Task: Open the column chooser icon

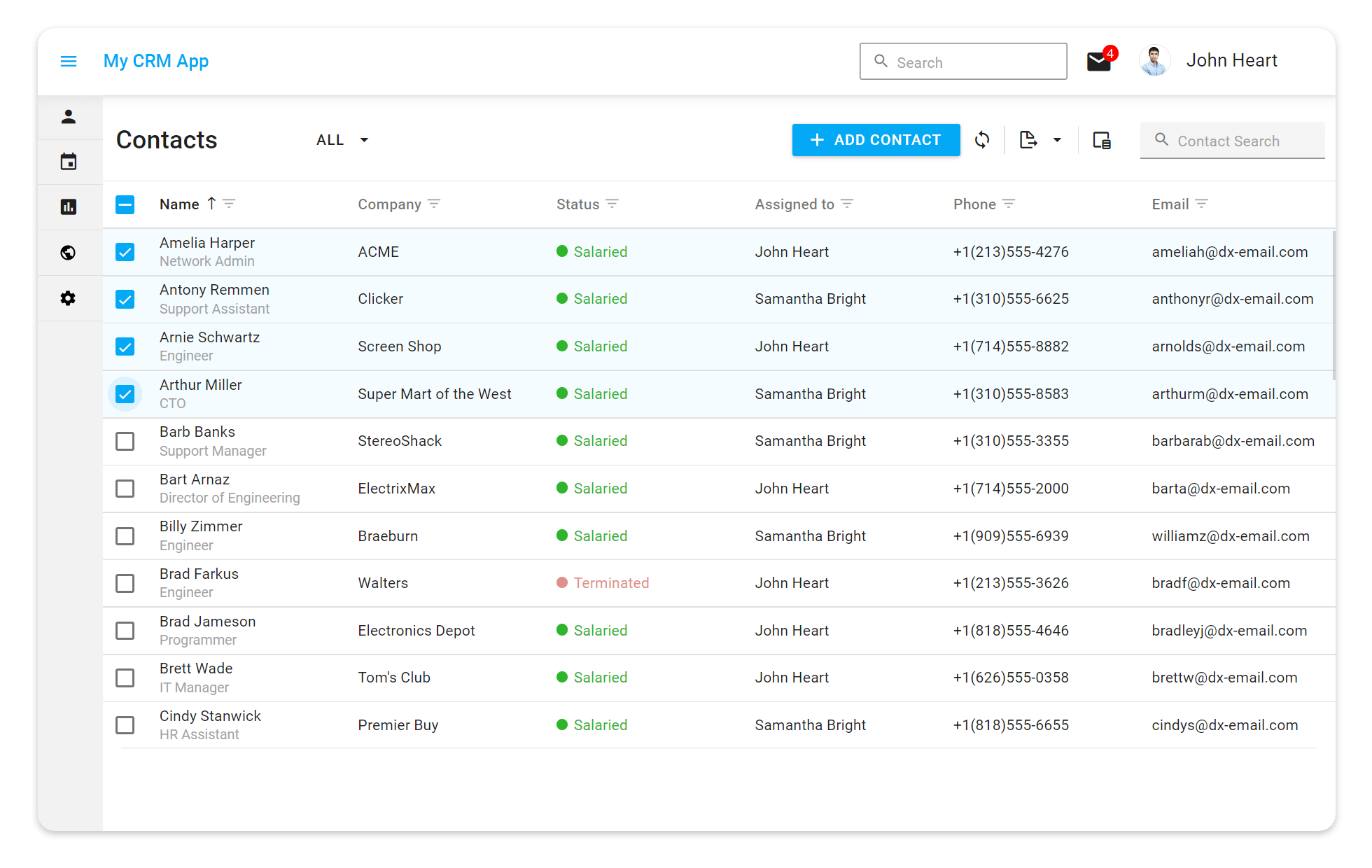Action: 1102,140
